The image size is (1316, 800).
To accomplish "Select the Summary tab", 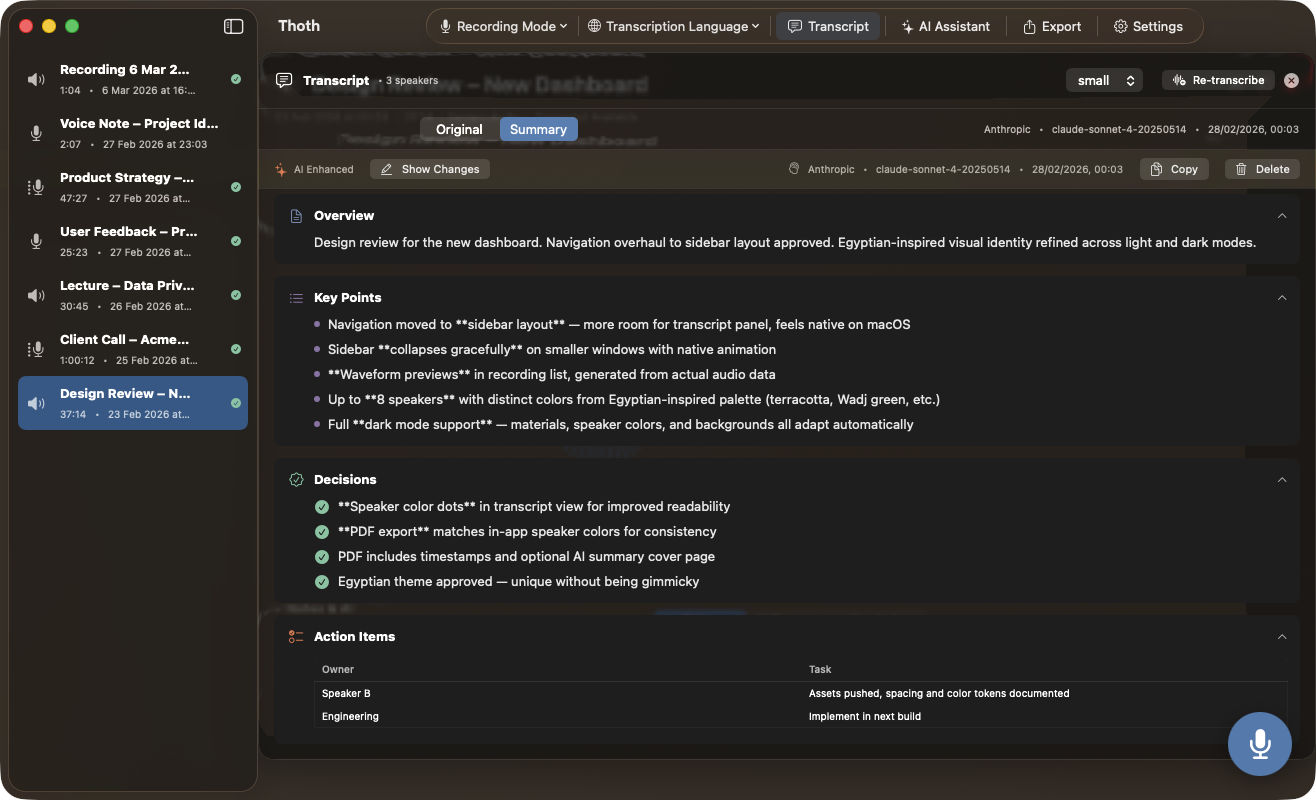I will [538, 129].
